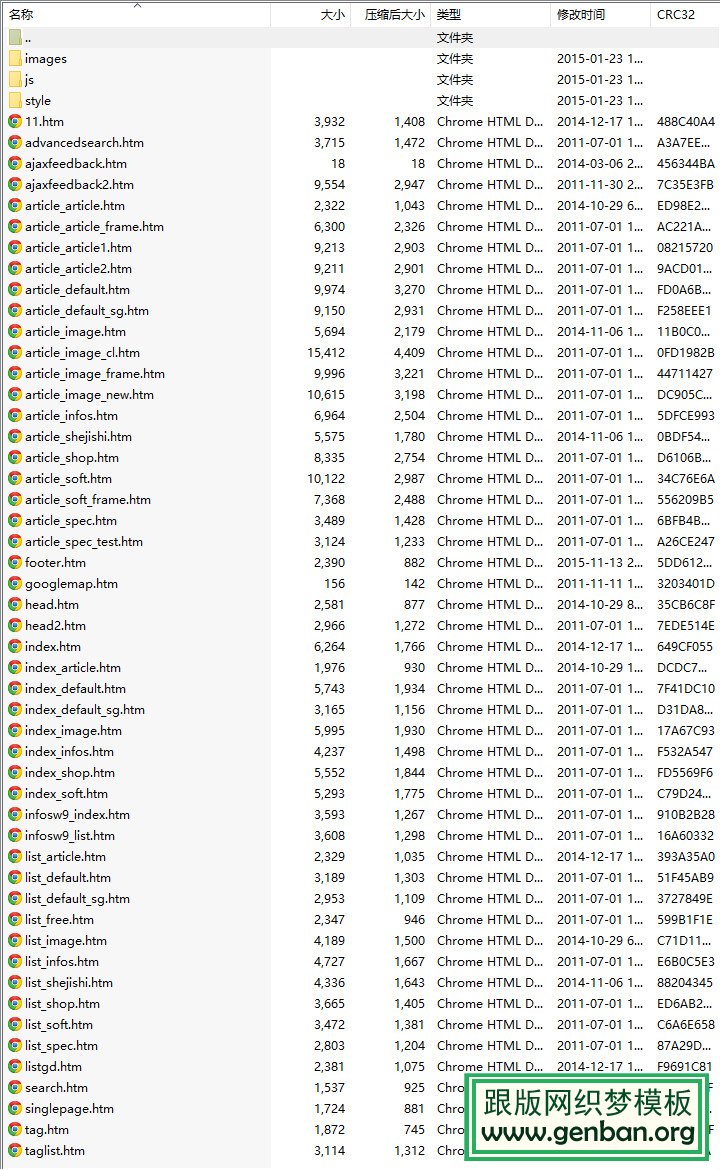Click the style folder icon
This screenshot has width=720, height=1170.
[x=15, y=100]
